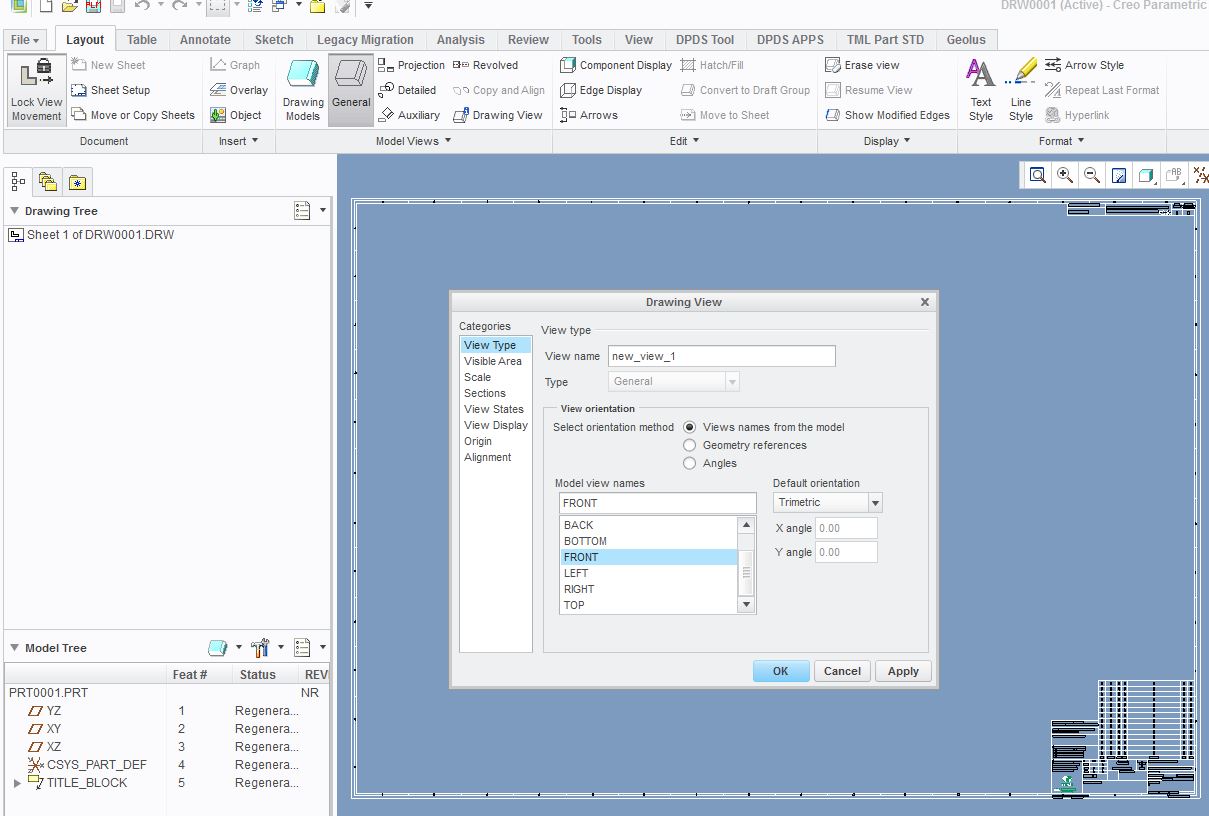
Task: Click OK in Drawing View dialog
Action: pos(781,671)
